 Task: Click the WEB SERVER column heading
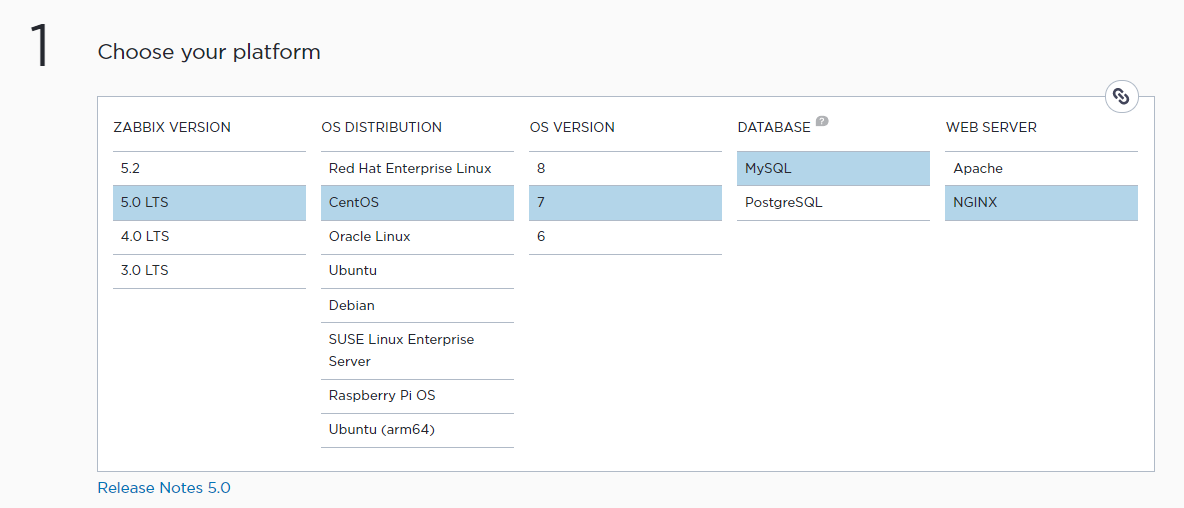click(x=991, y=128)
